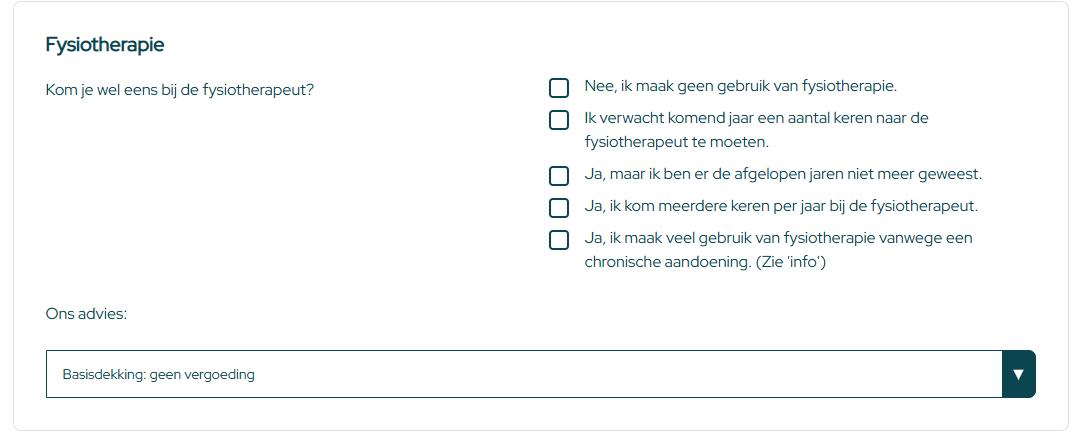Click the text line "fysiotherapeut te moeten."
This screenshot has height=439, width=1075.
676,142
